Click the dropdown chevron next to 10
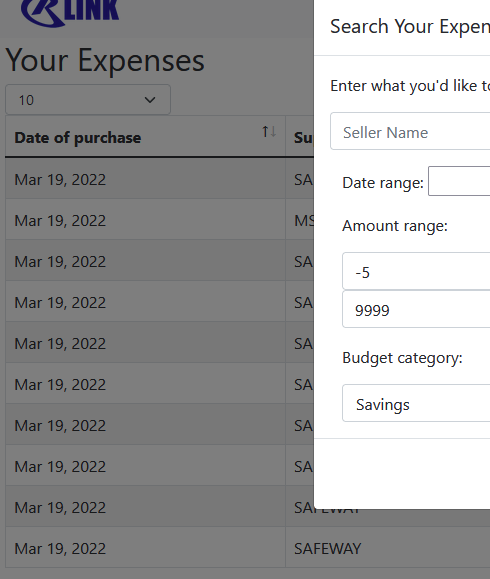490x579 pixels. [x=150, y=100]
